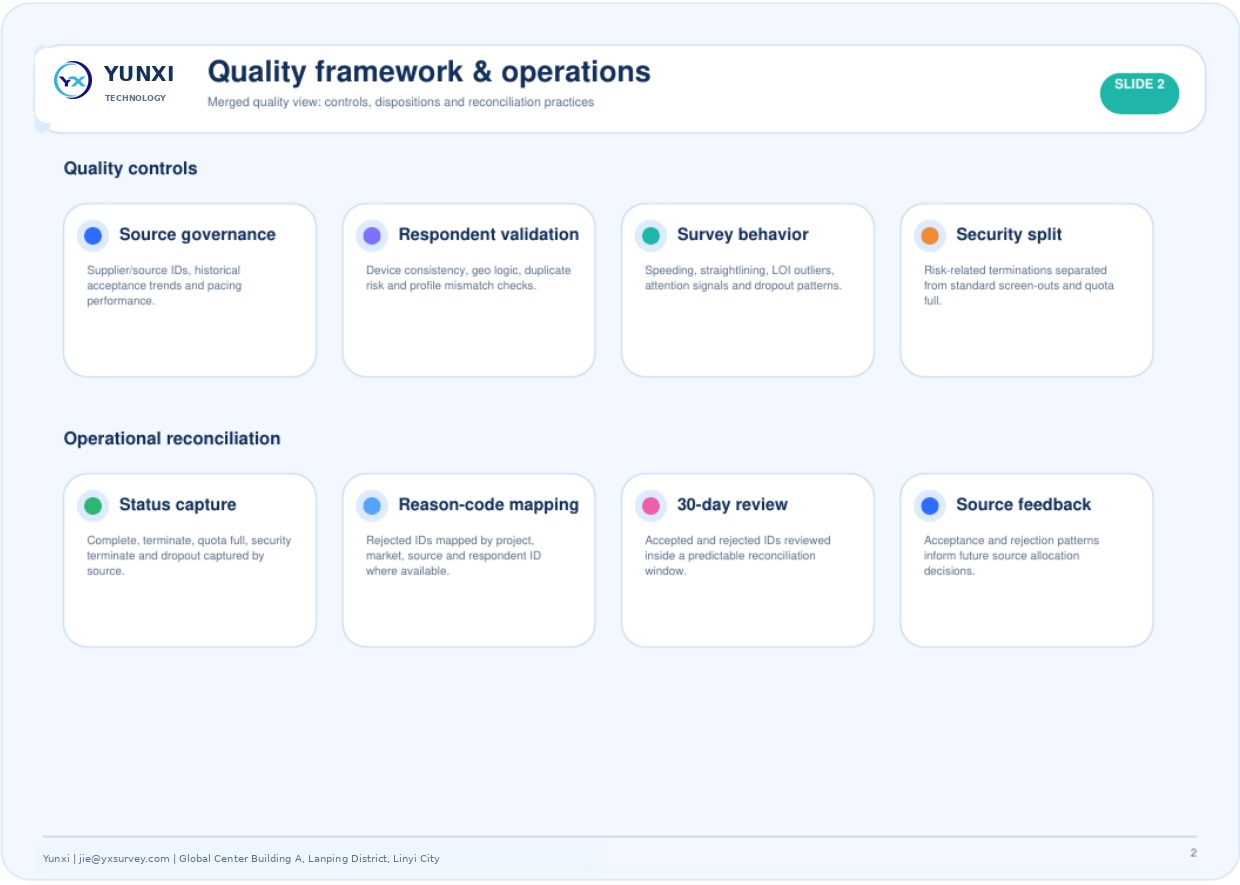Click the Risk-related terminations description text
This screenshot has width=1240, height=885.
[1019, 286]
